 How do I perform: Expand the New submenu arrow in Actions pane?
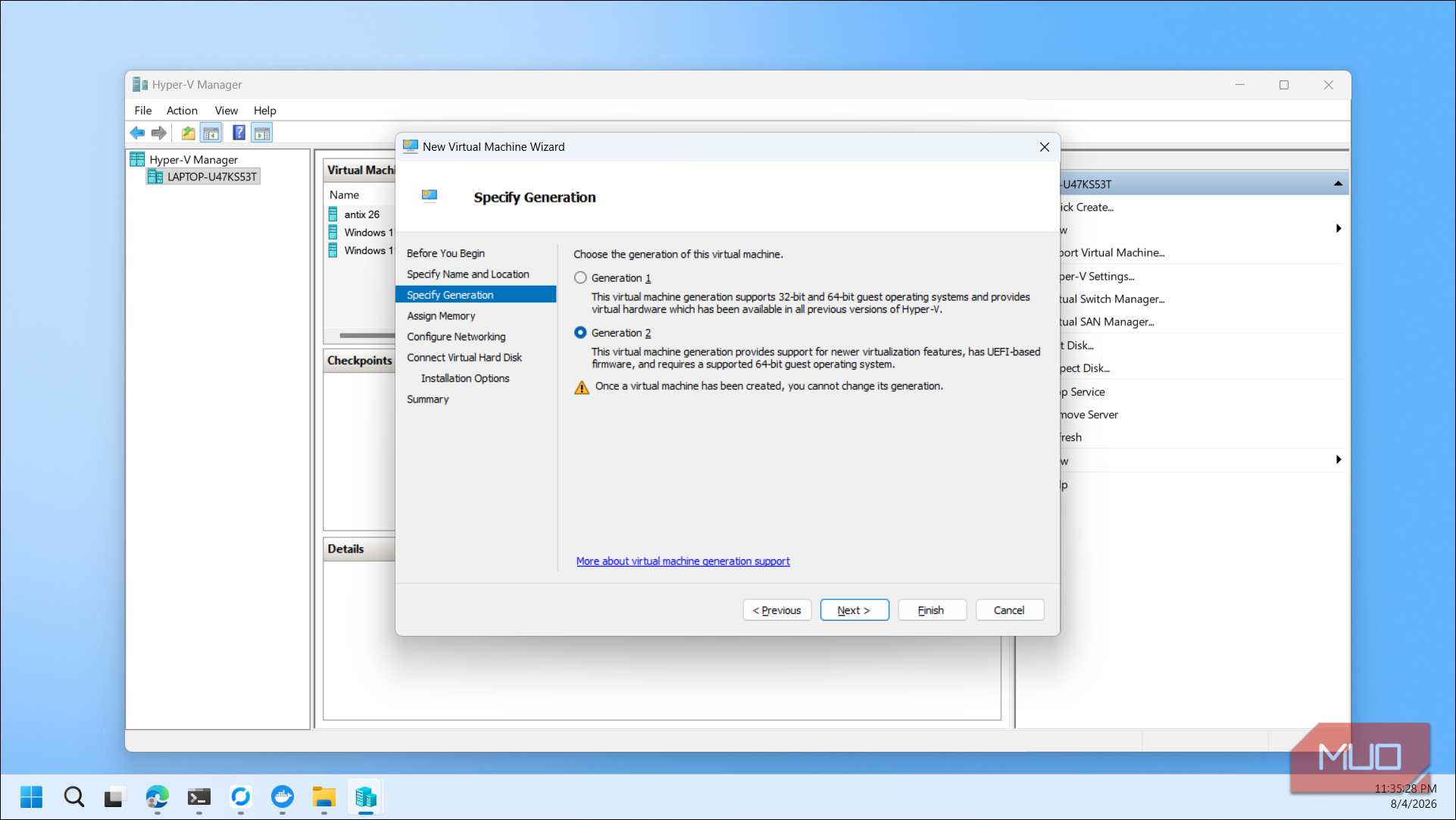coord(1339,229)
